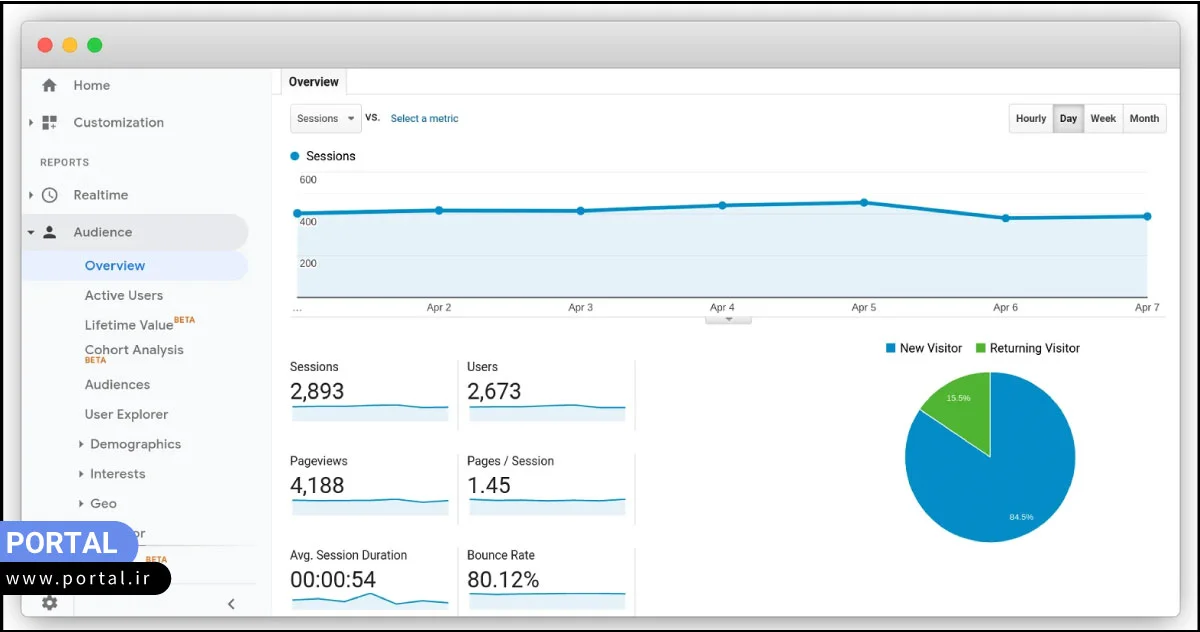Click the Select a metric link
The image size is (1200, 632).
pos(424,118)
